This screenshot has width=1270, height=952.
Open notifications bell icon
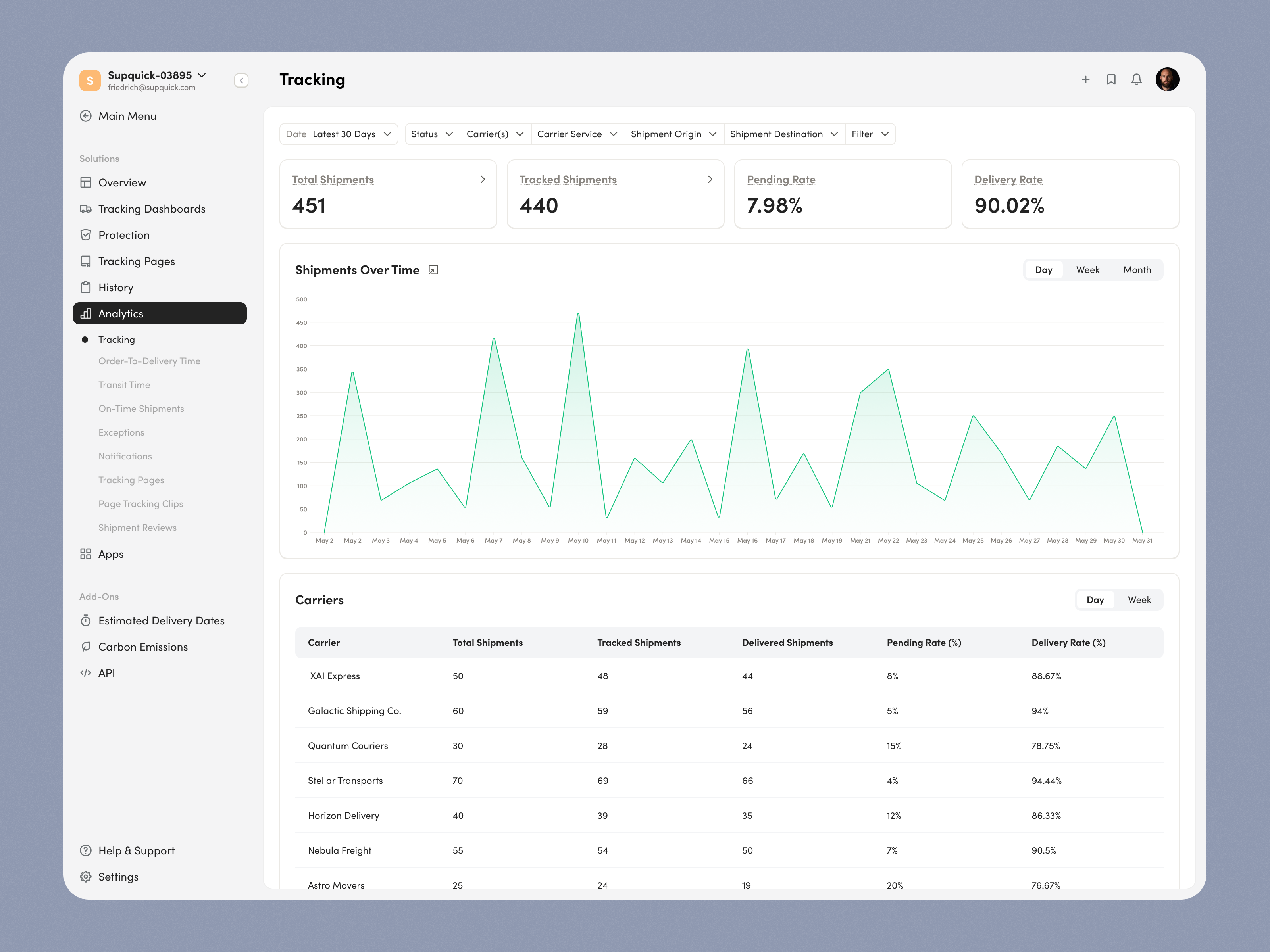coord(1136,80)
